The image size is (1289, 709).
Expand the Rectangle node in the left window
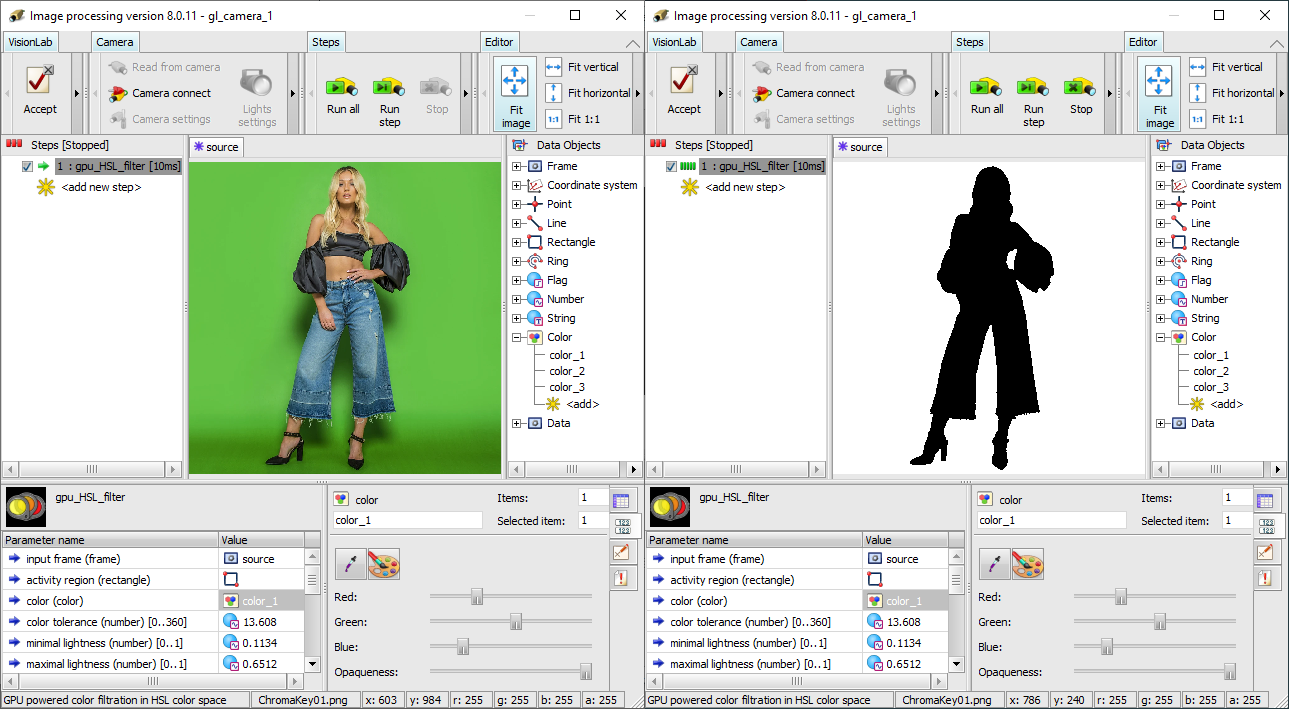pos(517,243)
